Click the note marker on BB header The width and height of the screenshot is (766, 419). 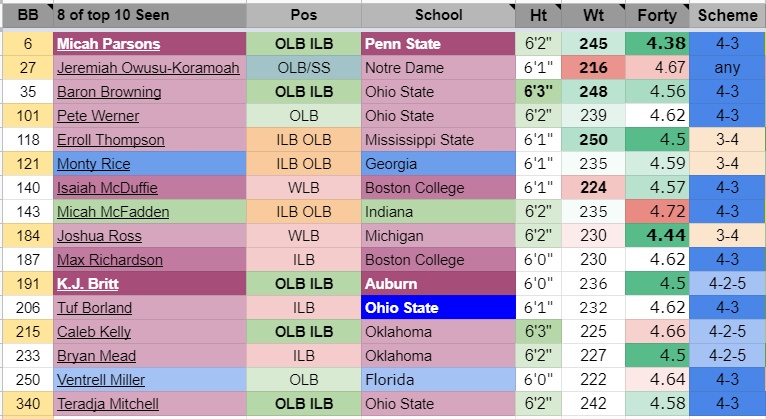point(50,6)
